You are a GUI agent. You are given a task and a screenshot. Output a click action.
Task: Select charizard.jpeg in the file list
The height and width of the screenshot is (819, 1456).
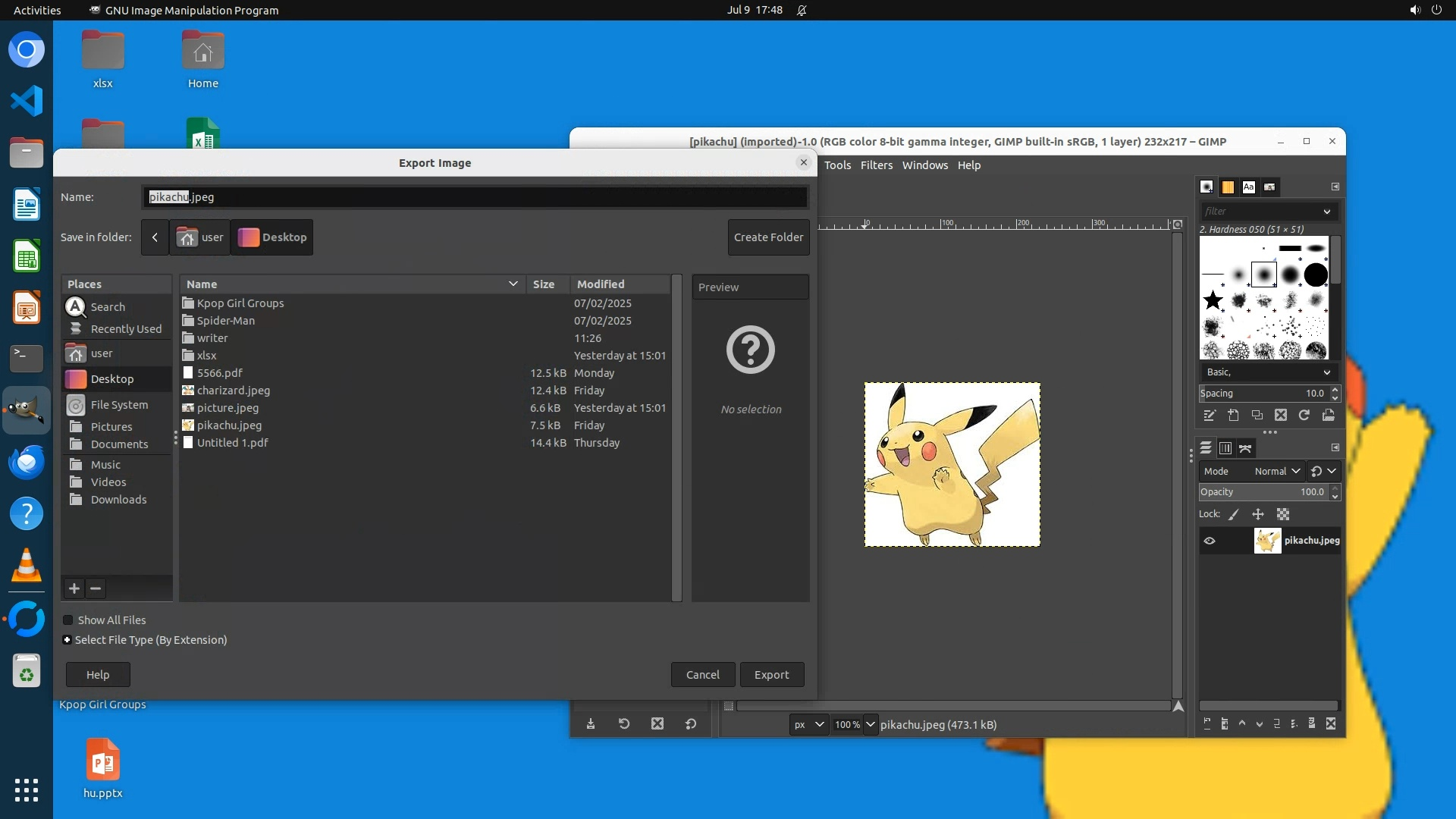coord(233,390)
